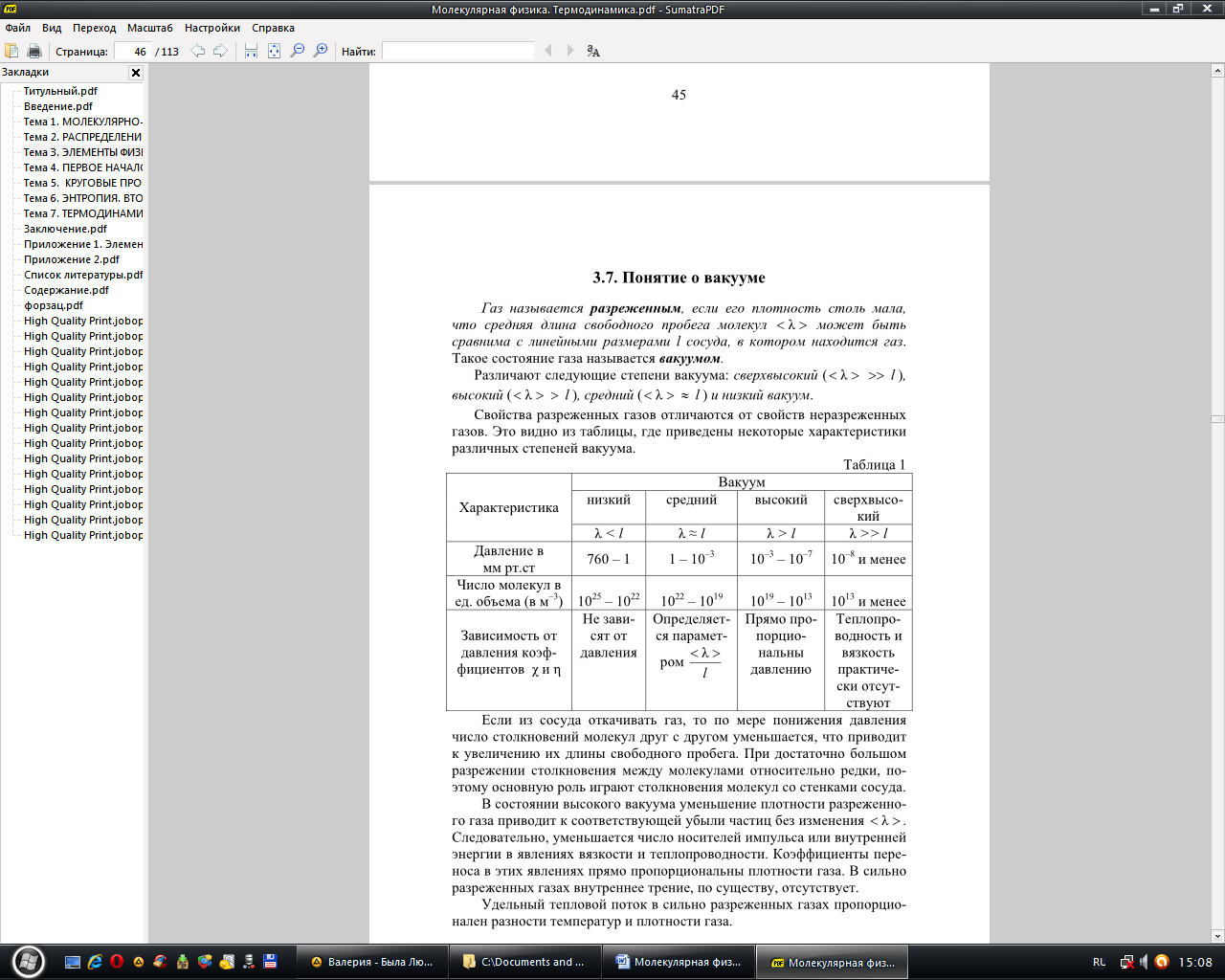Click page number 45 at page top

click(x=679, y=95)
